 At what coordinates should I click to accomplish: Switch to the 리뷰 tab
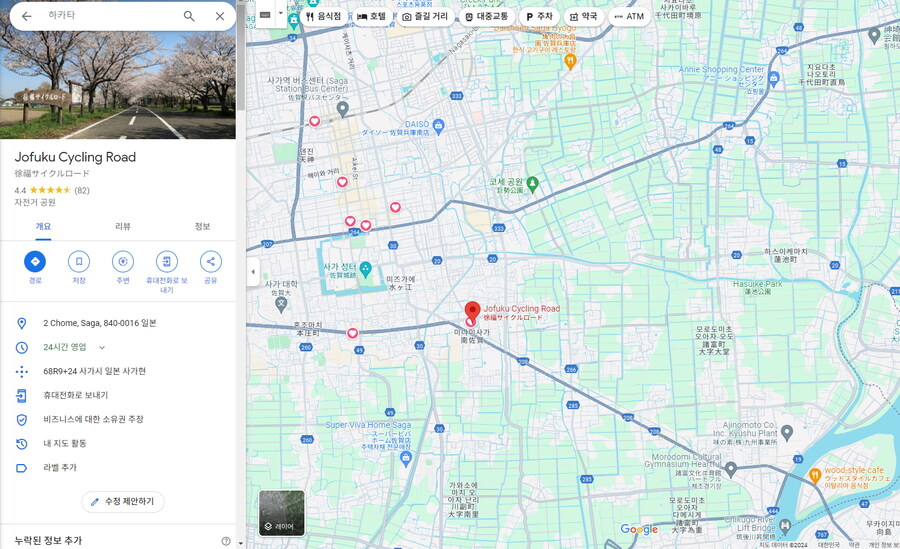(x=123, y=226)
